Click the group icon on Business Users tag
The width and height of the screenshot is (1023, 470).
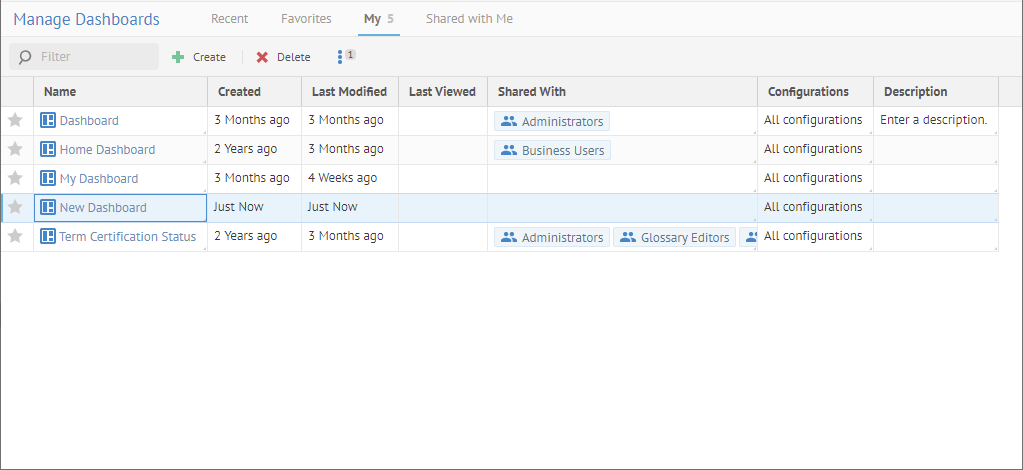pyautogui.click(x=509, y=150)
